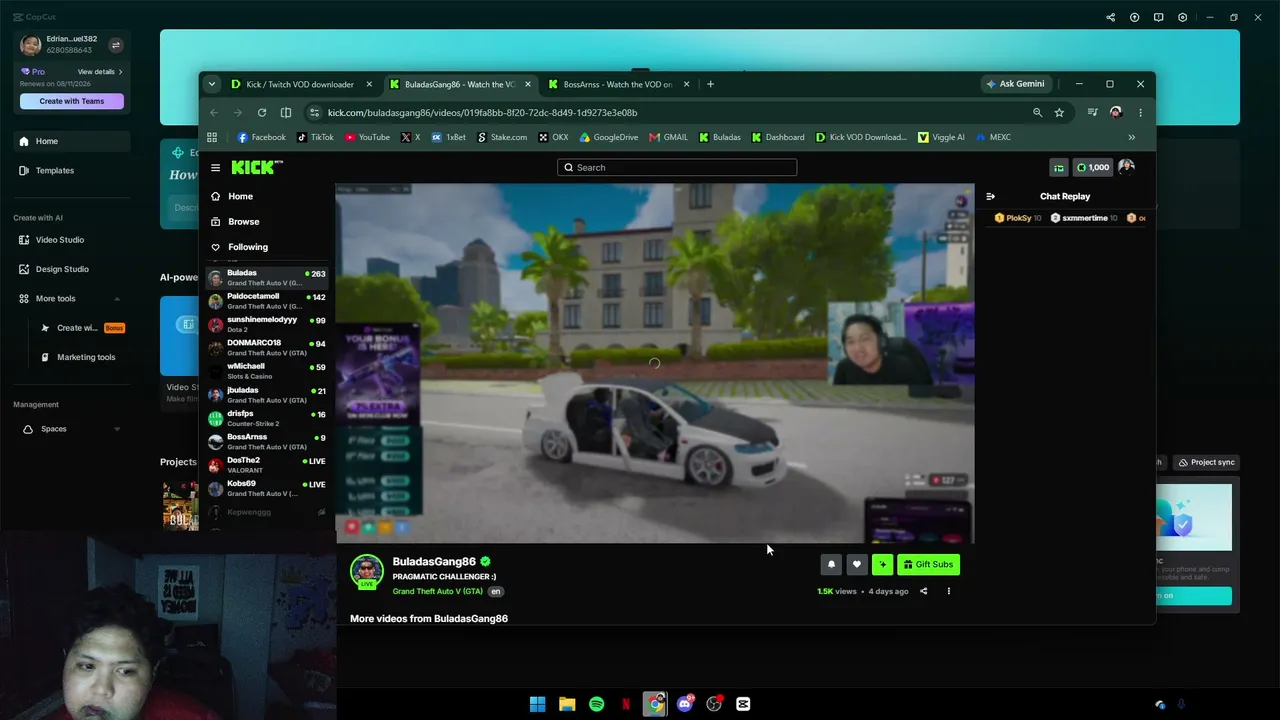Focus the Kick search box
Viewport: 1280px width, 720px height.
pos(677,168)
